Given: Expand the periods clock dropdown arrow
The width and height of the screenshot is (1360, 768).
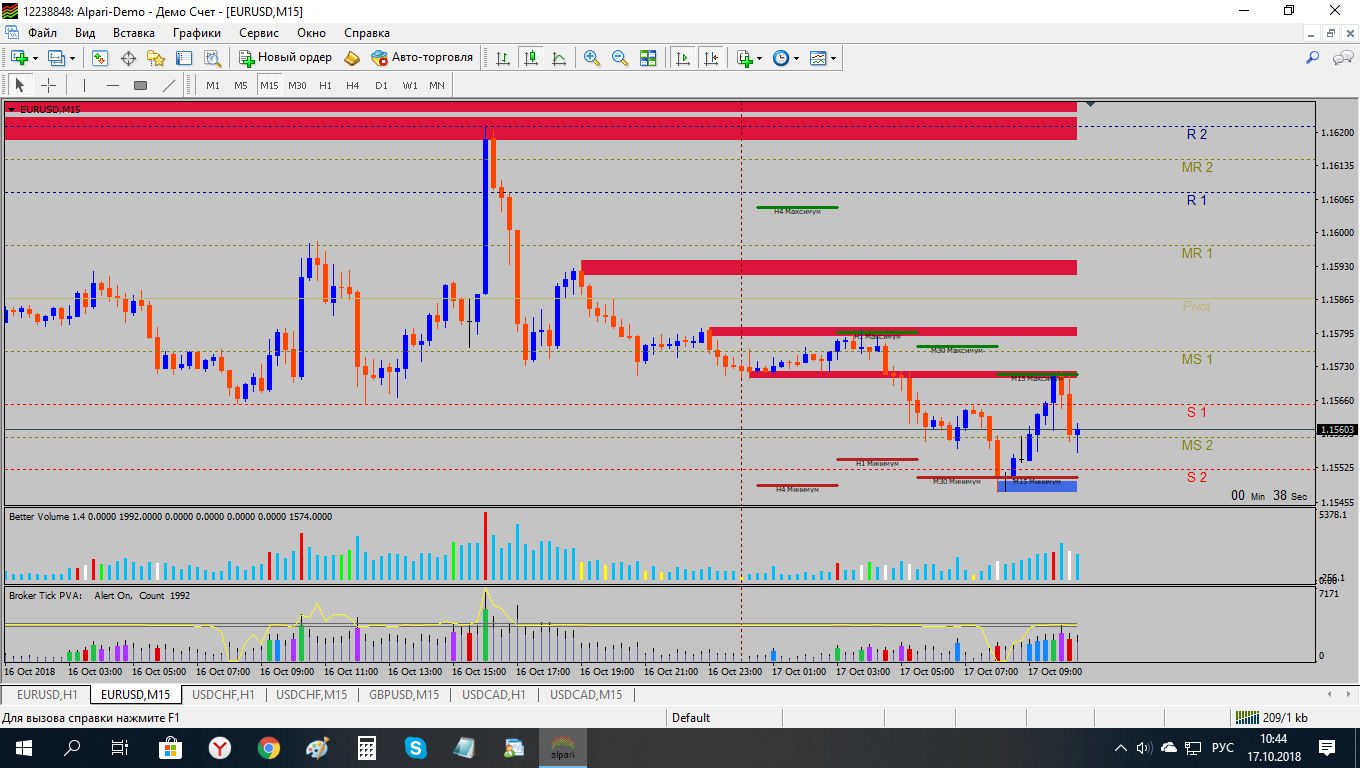Looking at the screenshot, I should tap(797, 58).
